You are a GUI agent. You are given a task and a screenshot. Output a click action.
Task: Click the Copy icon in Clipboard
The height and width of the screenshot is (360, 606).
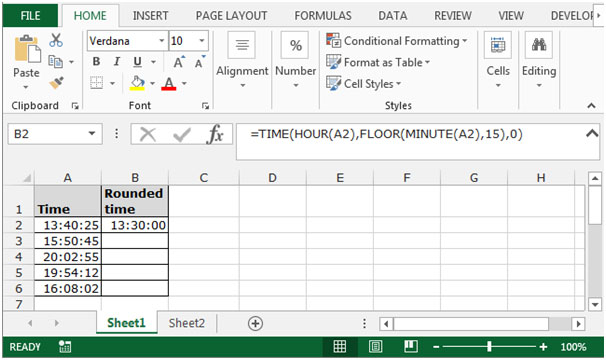coord(56,61)
